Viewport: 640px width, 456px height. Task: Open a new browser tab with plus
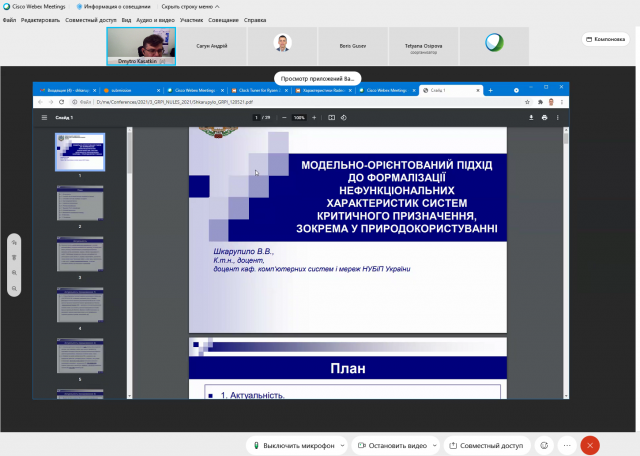tap(491, 90)
